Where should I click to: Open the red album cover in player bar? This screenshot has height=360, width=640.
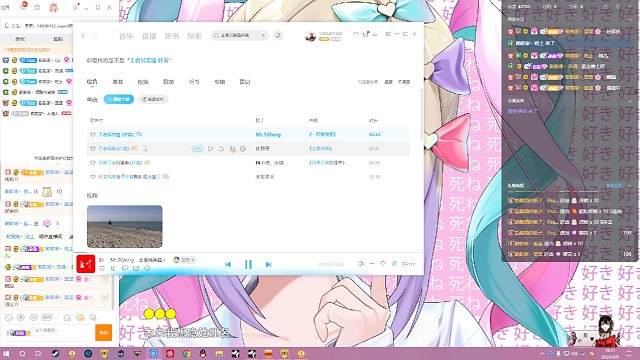(x=86, y=264)
